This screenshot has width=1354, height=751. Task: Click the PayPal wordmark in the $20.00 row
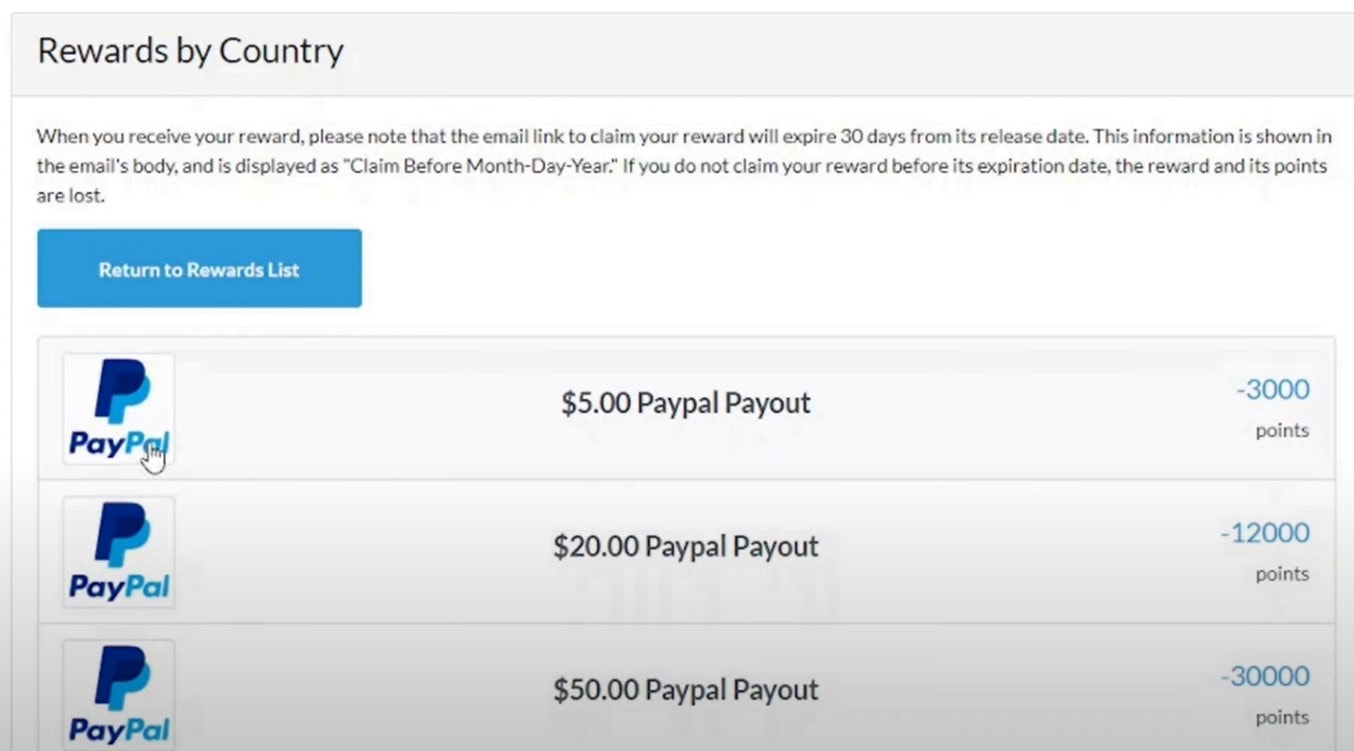(119, 587)
